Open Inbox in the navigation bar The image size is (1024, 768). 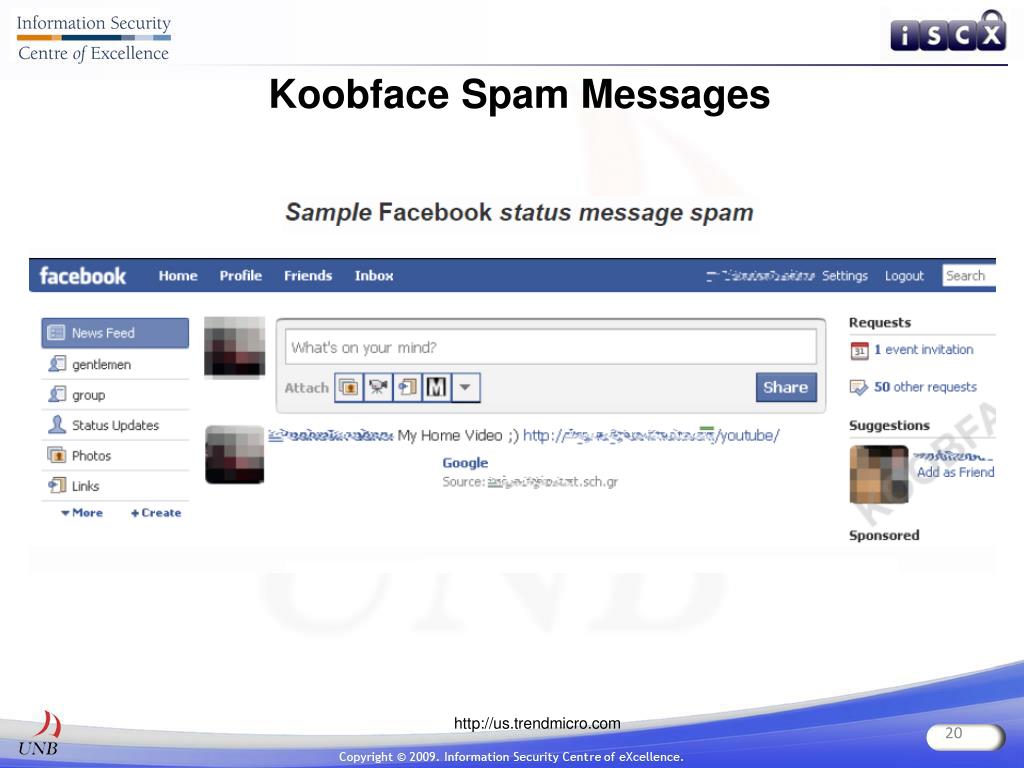click(374, 276)
